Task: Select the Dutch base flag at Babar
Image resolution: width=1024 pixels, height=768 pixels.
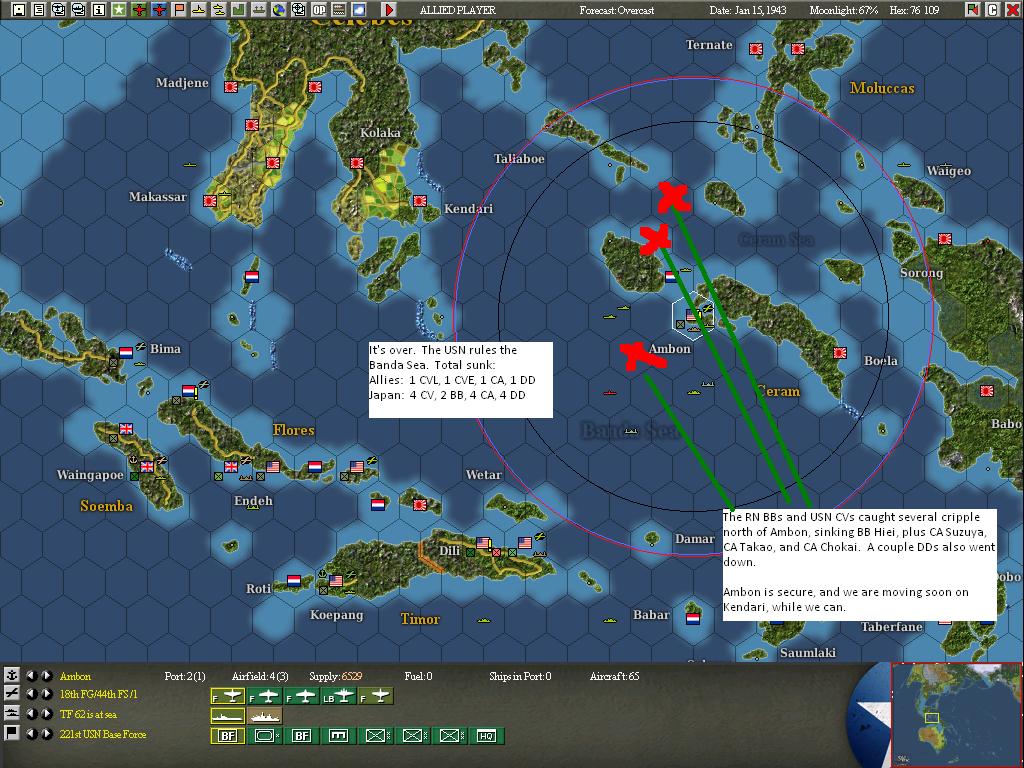Action: click(x=693, y=618)
